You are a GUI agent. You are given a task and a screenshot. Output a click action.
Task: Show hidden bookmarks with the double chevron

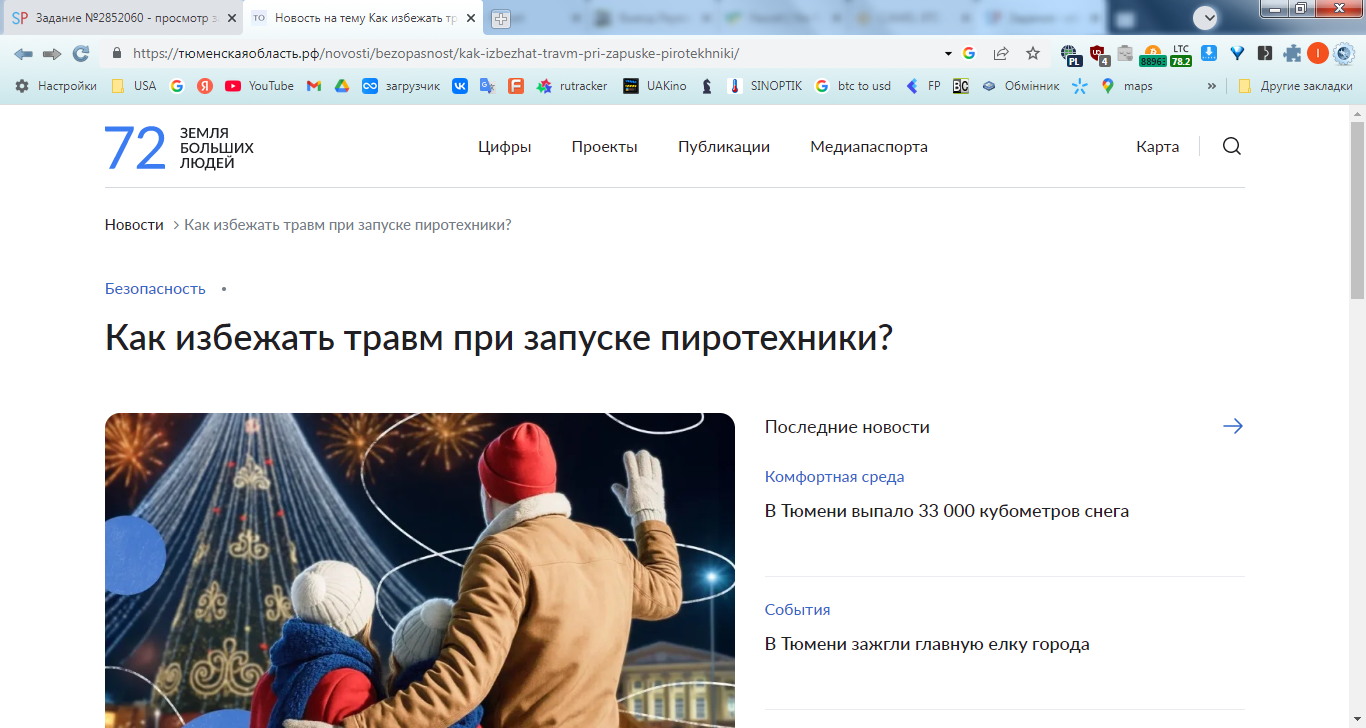coord(1212,86)
